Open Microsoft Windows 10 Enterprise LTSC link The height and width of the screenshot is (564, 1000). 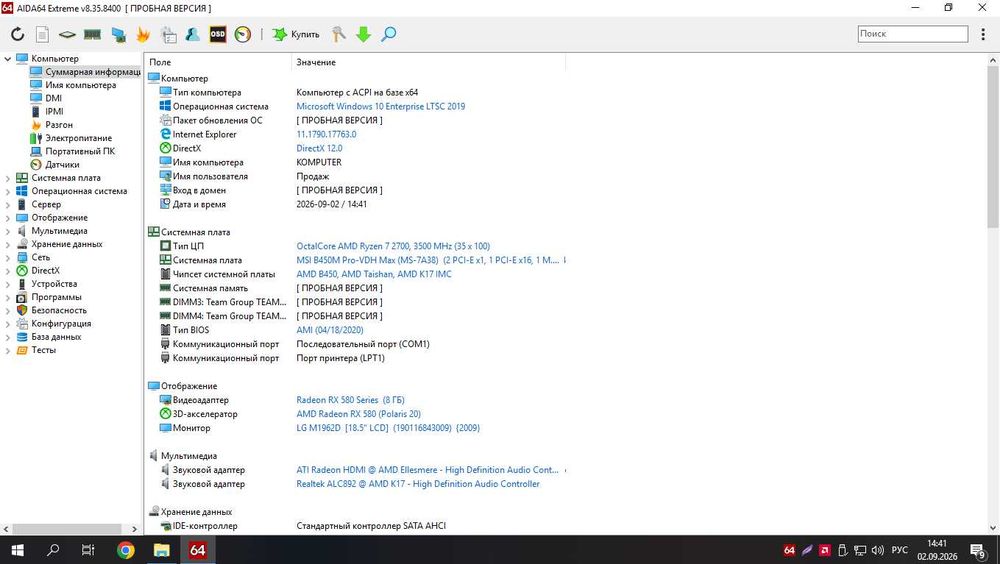click(381, 107)
